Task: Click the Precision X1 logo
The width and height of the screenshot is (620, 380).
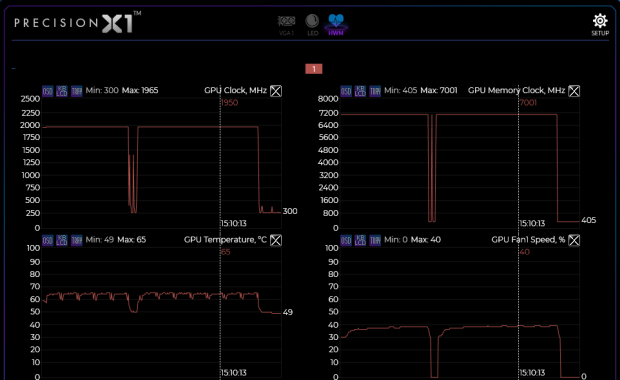Action: (x=78, y=23)
